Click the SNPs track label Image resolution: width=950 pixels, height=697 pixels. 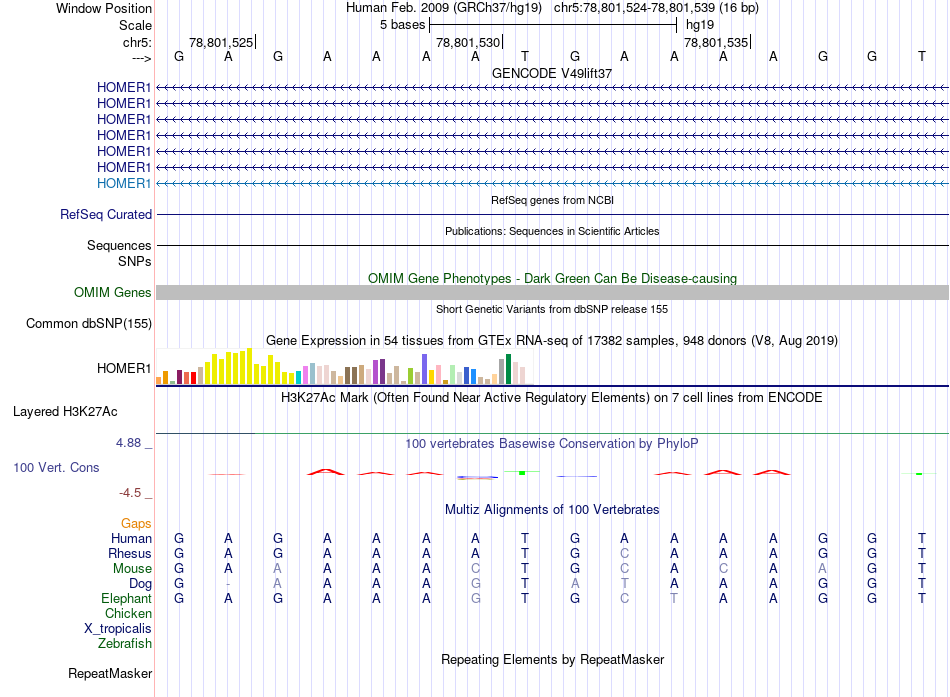pos(135,261)
